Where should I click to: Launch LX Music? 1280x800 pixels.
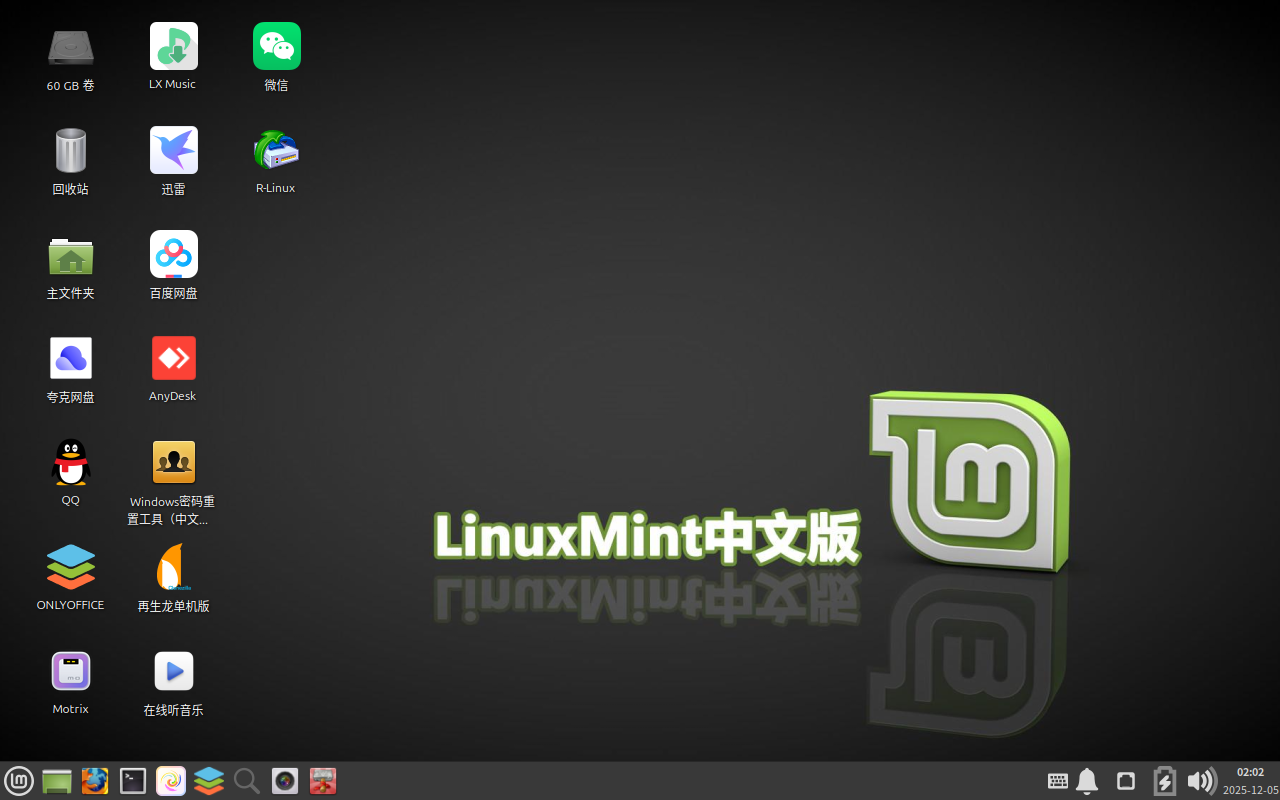coord(173,46)
